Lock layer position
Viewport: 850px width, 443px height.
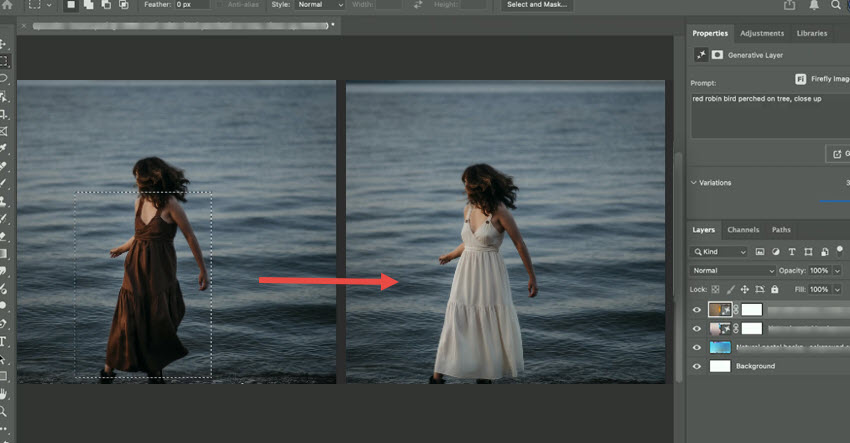click(745, 290)
